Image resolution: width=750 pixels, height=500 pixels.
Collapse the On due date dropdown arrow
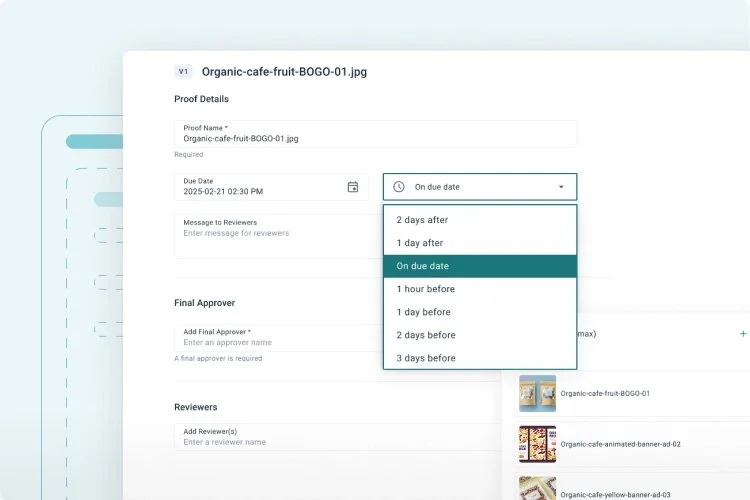click(561, 187)
